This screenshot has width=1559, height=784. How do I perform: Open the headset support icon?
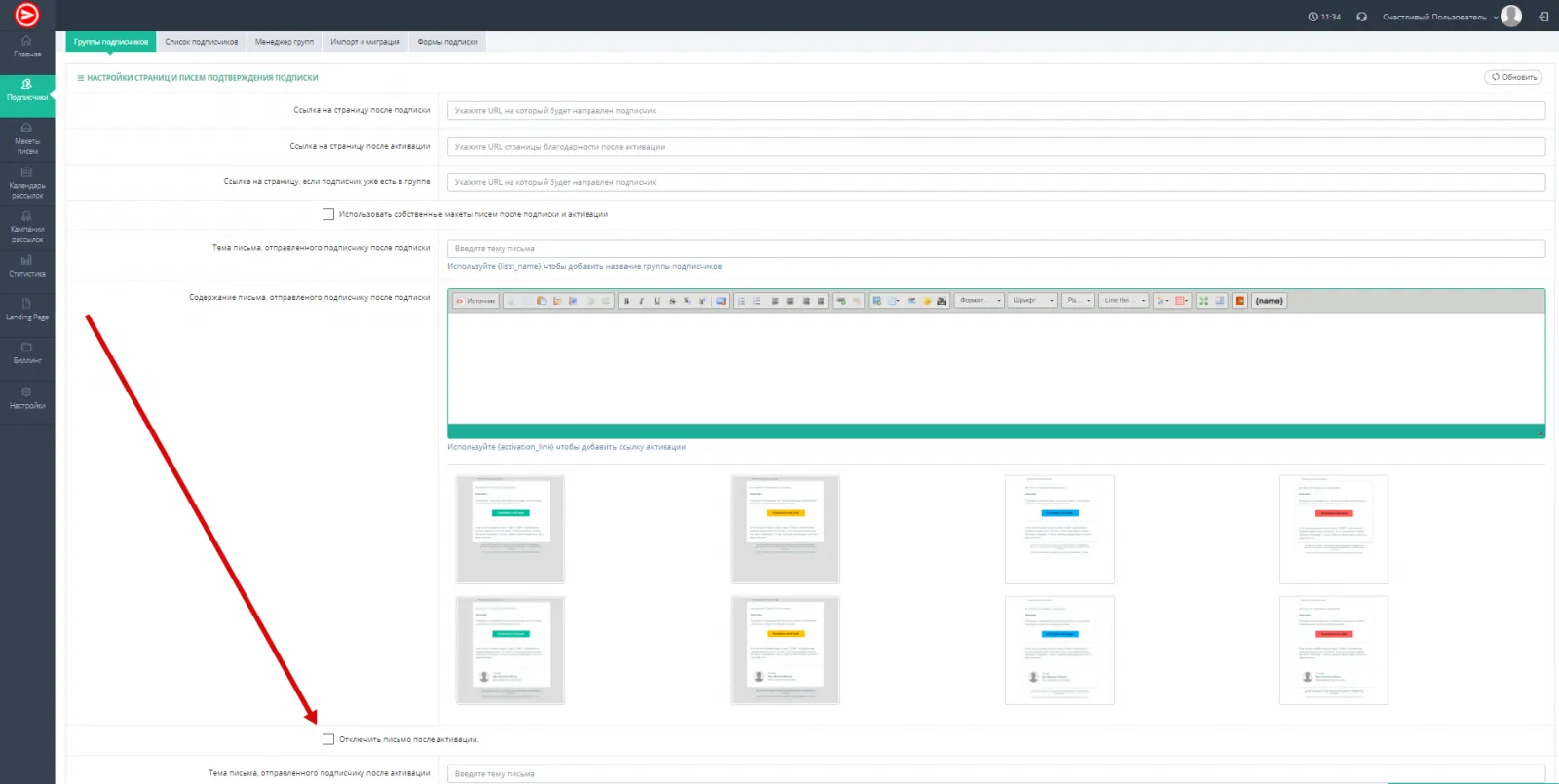click(x=1361, y=17)
